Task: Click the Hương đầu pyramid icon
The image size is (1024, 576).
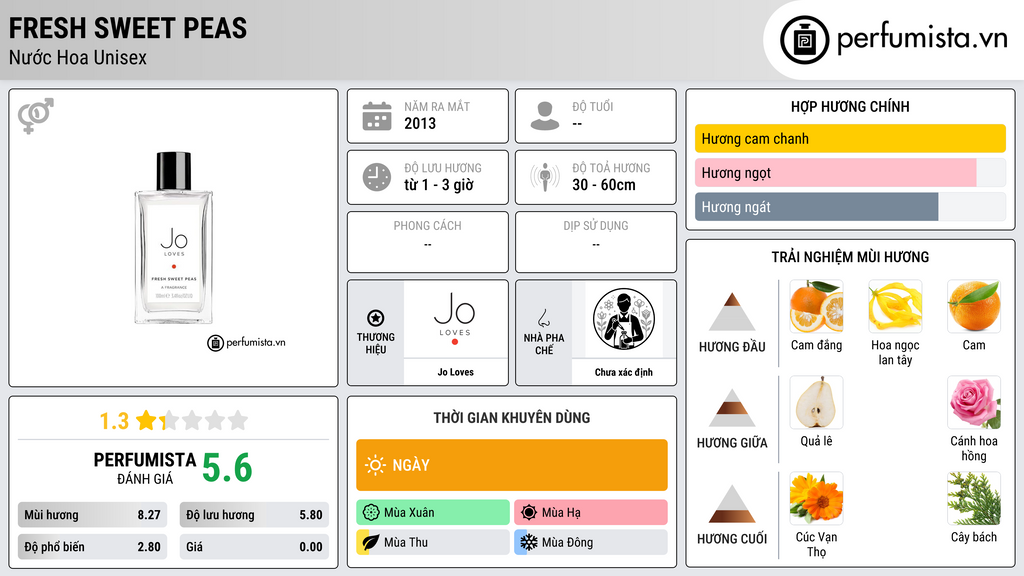Action: pyautogui.click(x=732, y=312)
